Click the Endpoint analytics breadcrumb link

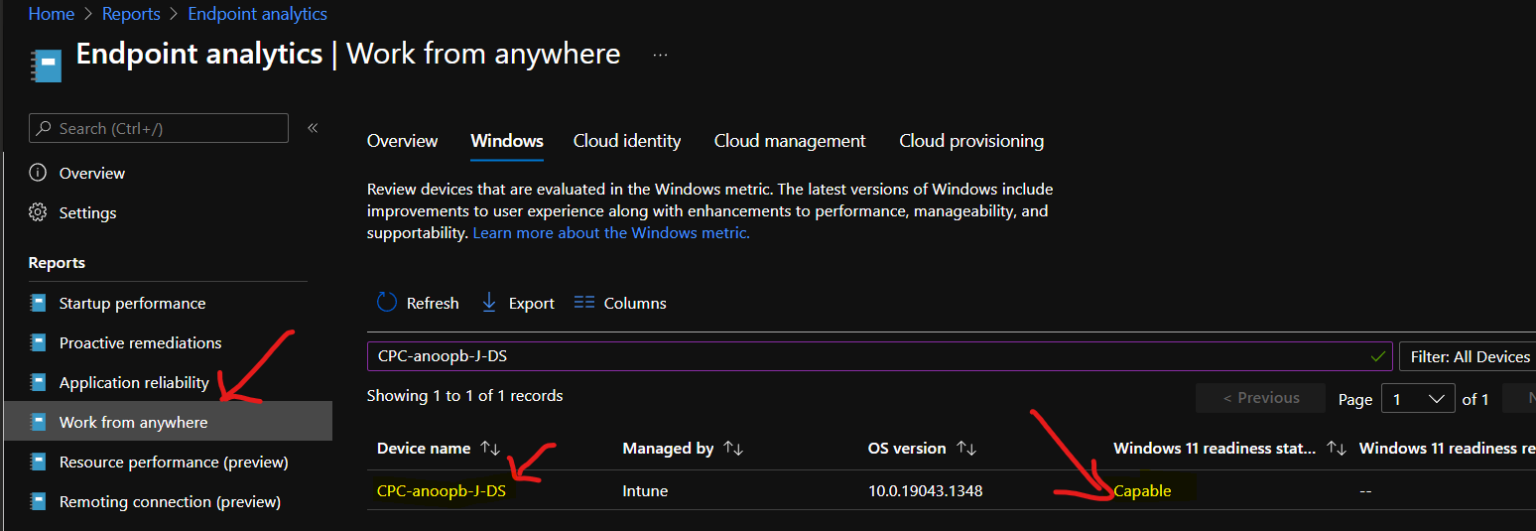(x=257, y=14)
